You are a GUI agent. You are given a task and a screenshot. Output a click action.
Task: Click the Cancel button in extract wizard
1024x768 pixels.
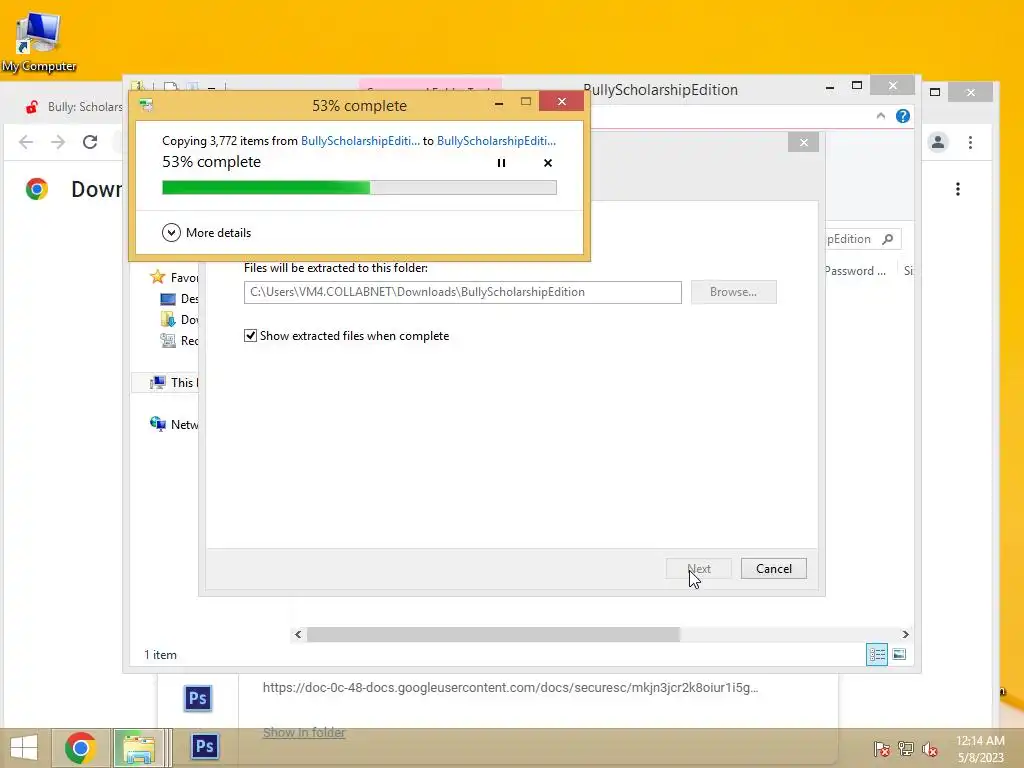point(774,569)
